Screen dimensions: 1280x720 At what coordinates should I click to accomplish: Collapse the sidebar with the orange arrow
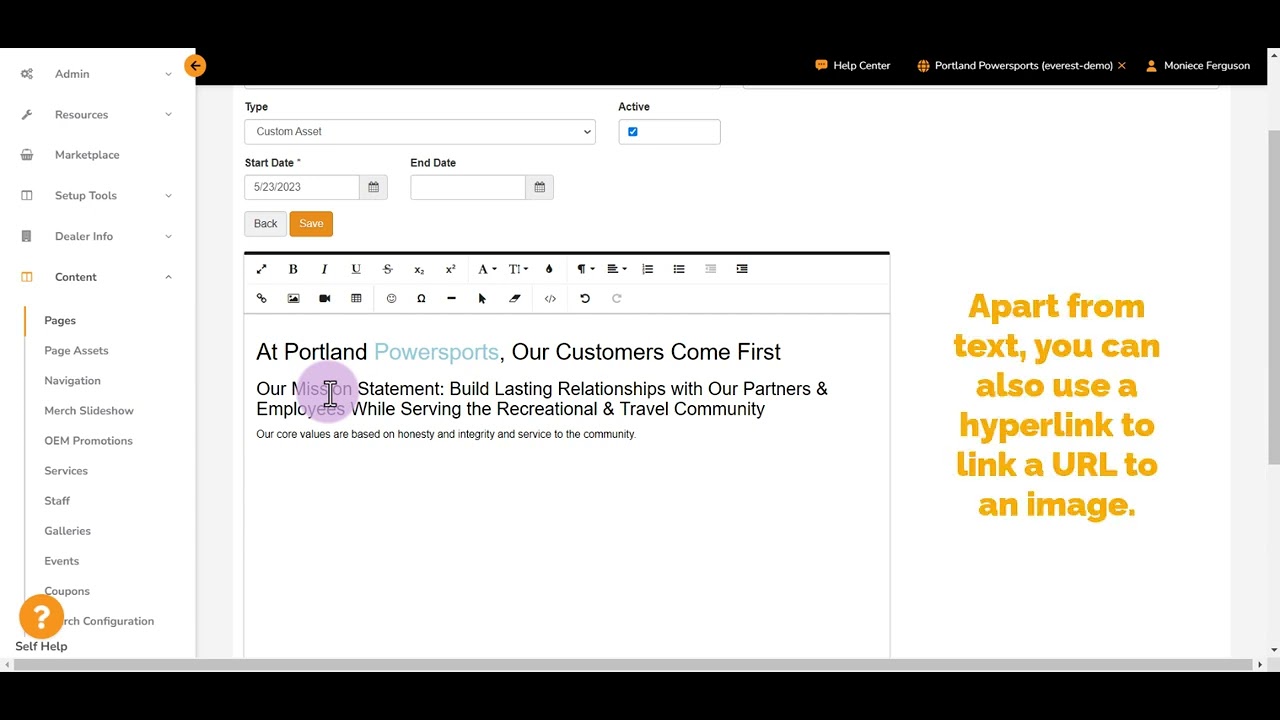pos(195,66)
